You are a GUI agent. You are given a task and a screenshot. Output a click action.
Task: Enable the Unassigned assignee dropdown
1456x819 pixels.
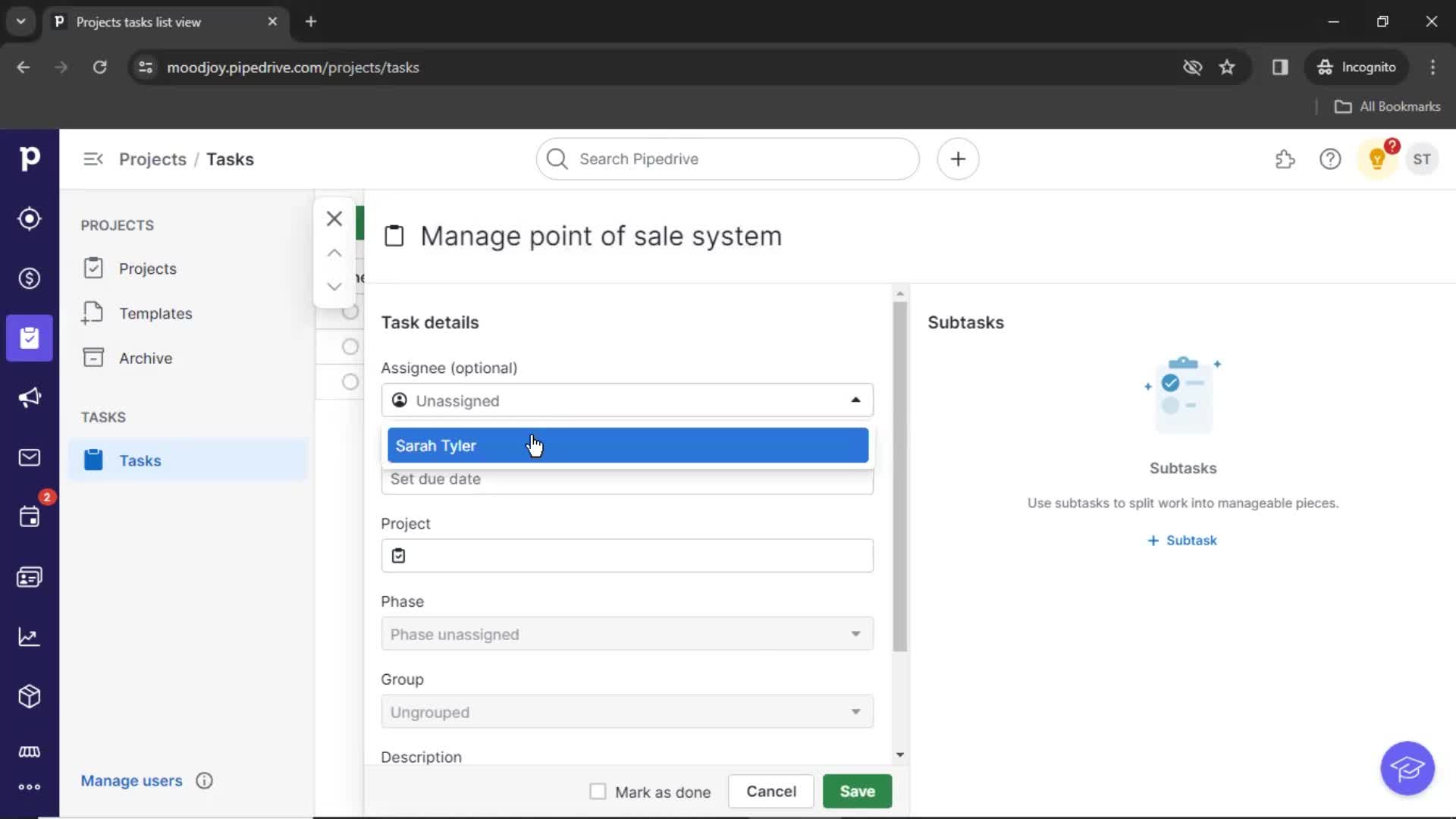pyautogui.click(x=627, y=400)
